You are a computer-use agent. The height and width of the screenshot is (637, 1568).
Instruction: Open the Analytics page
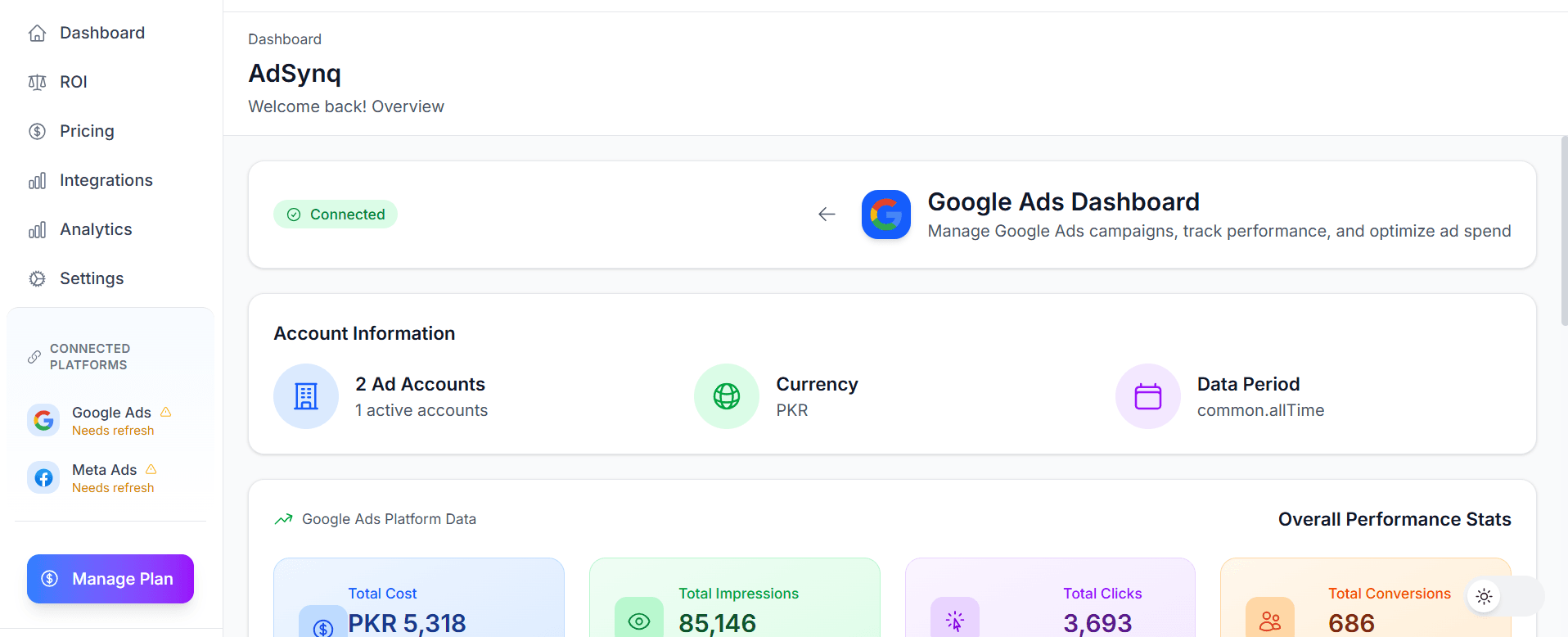click(110, 229)
